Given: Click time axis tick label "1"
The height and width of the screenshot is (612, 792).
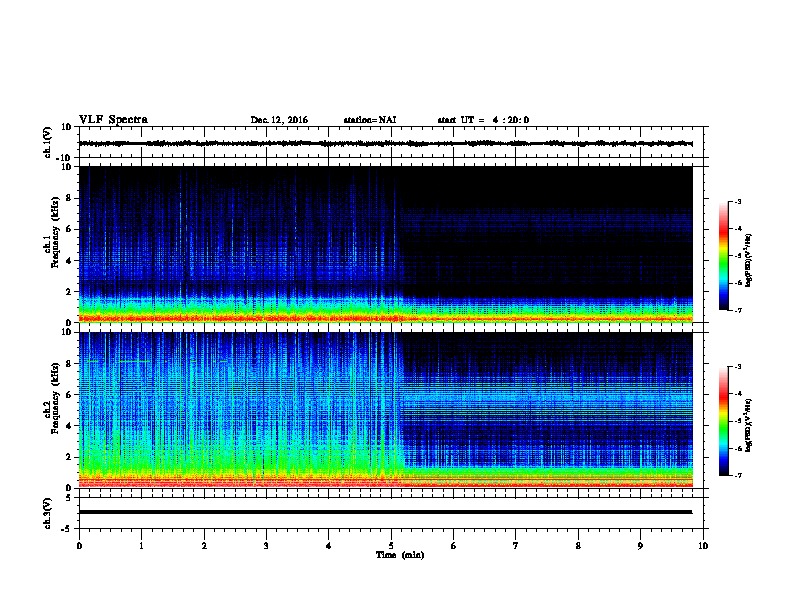Looking at the screenshot, I should [x=141, y=546].
